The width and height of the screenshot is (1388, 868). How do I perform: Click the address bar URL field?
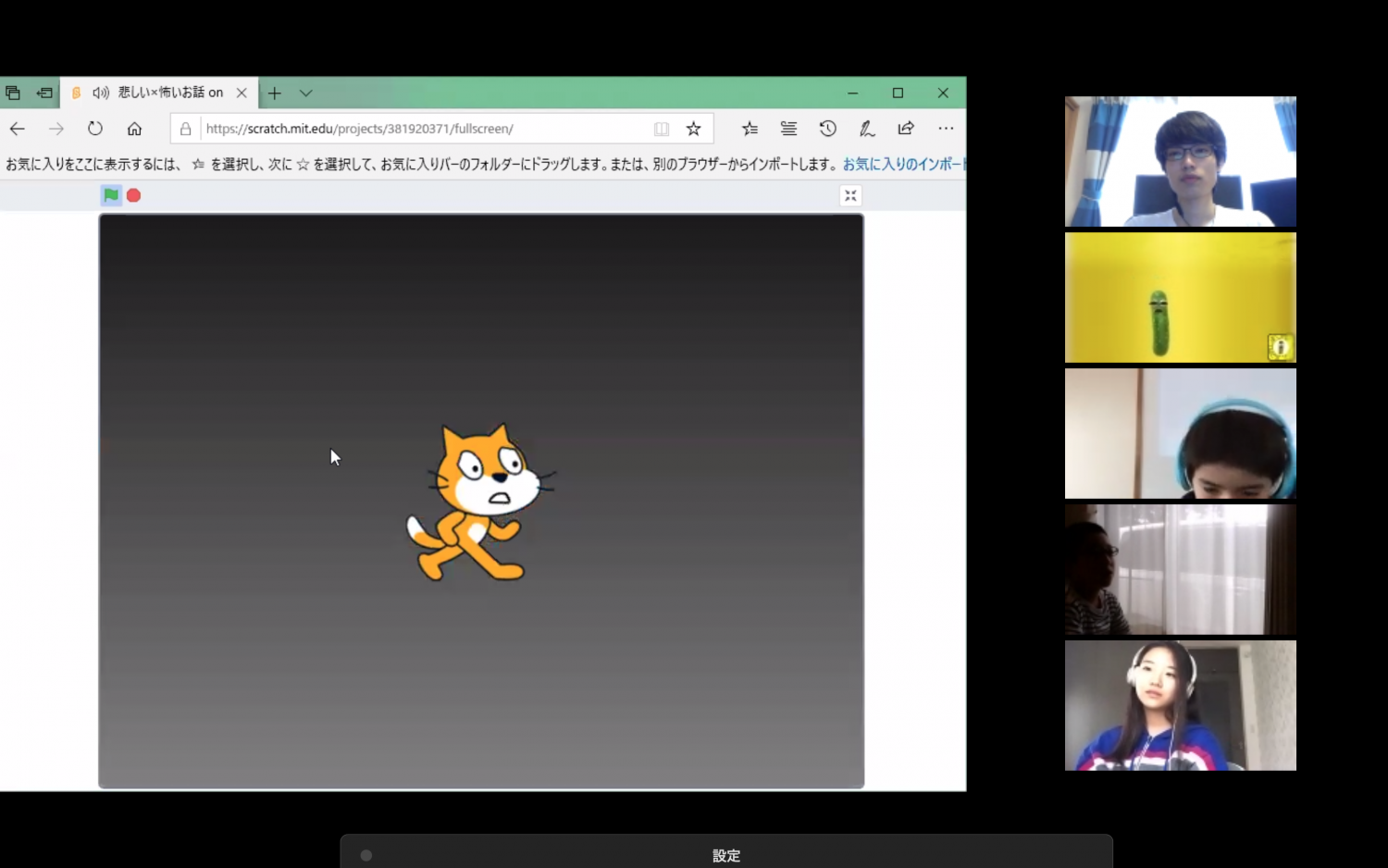pyautogui.click(x=361, y=129)
